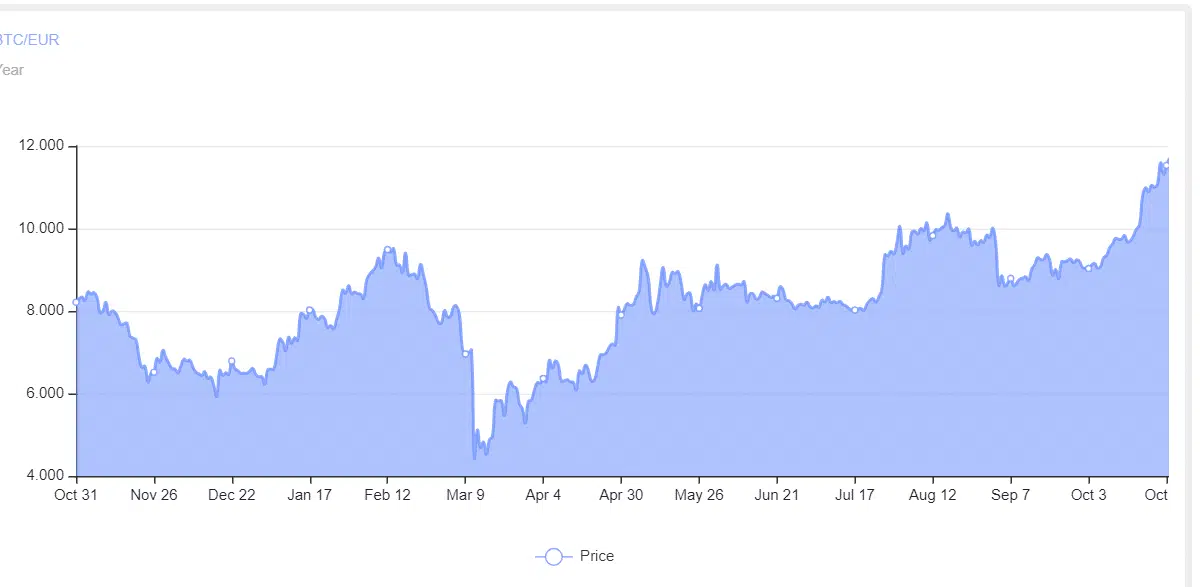The width and height of the screenshot is (1200, 587).
Task: Select the data point above Dec 22
Action: [232, 361]
